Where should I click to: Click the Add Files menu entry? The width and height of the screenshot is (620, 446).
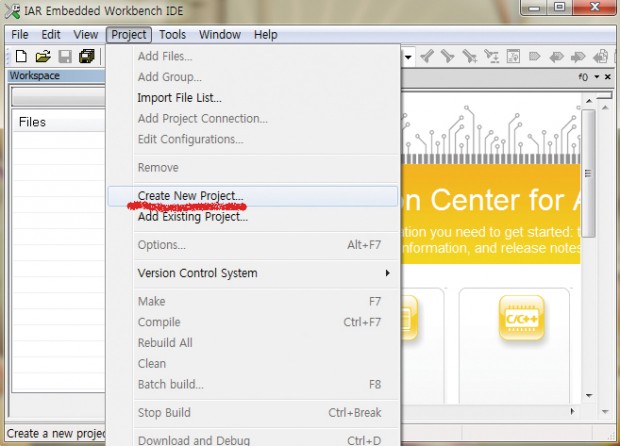[253, 56]
